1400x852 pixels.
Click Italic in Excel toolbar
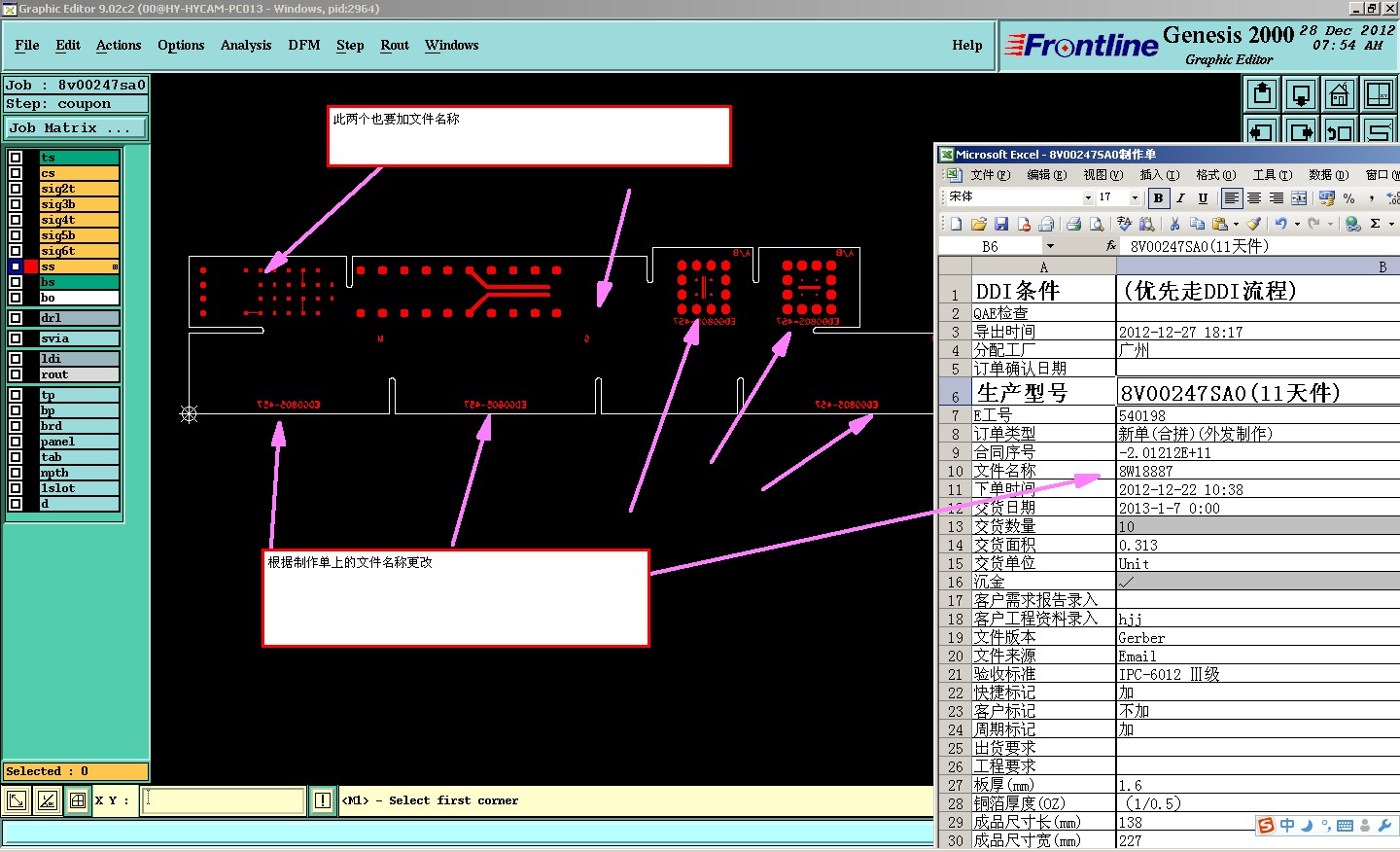tap(1180, 197)
